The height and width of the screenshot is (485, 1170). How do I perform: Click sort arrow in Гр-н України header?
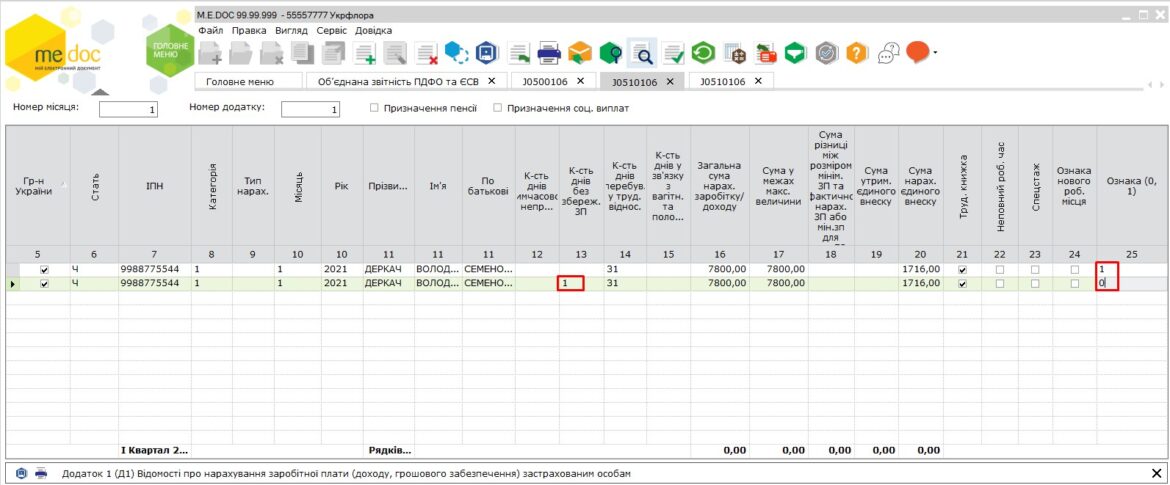63,185
